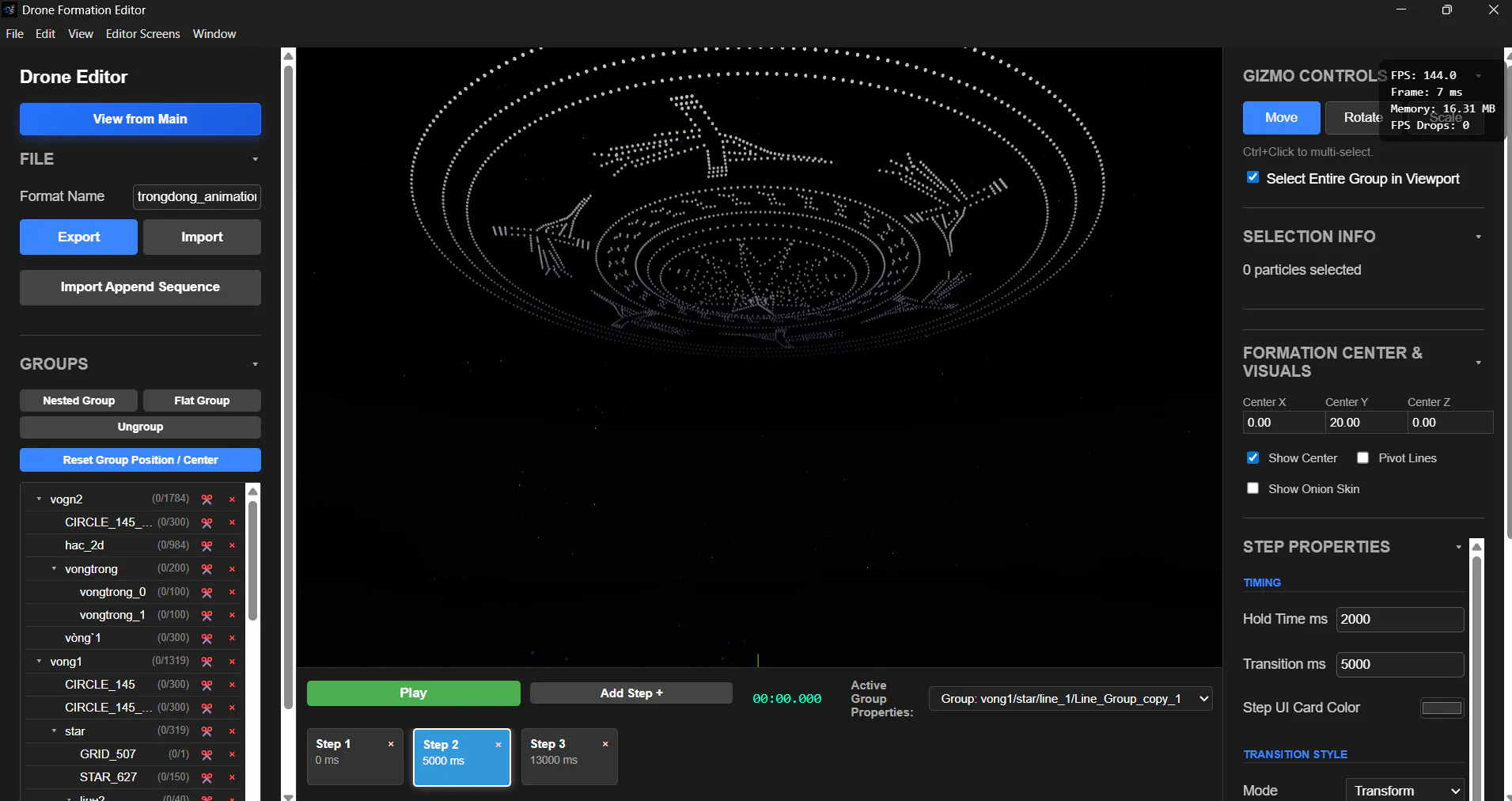Collapse the vong1 tree group
The image size is (1512, 801).
[x=39, y=661]
